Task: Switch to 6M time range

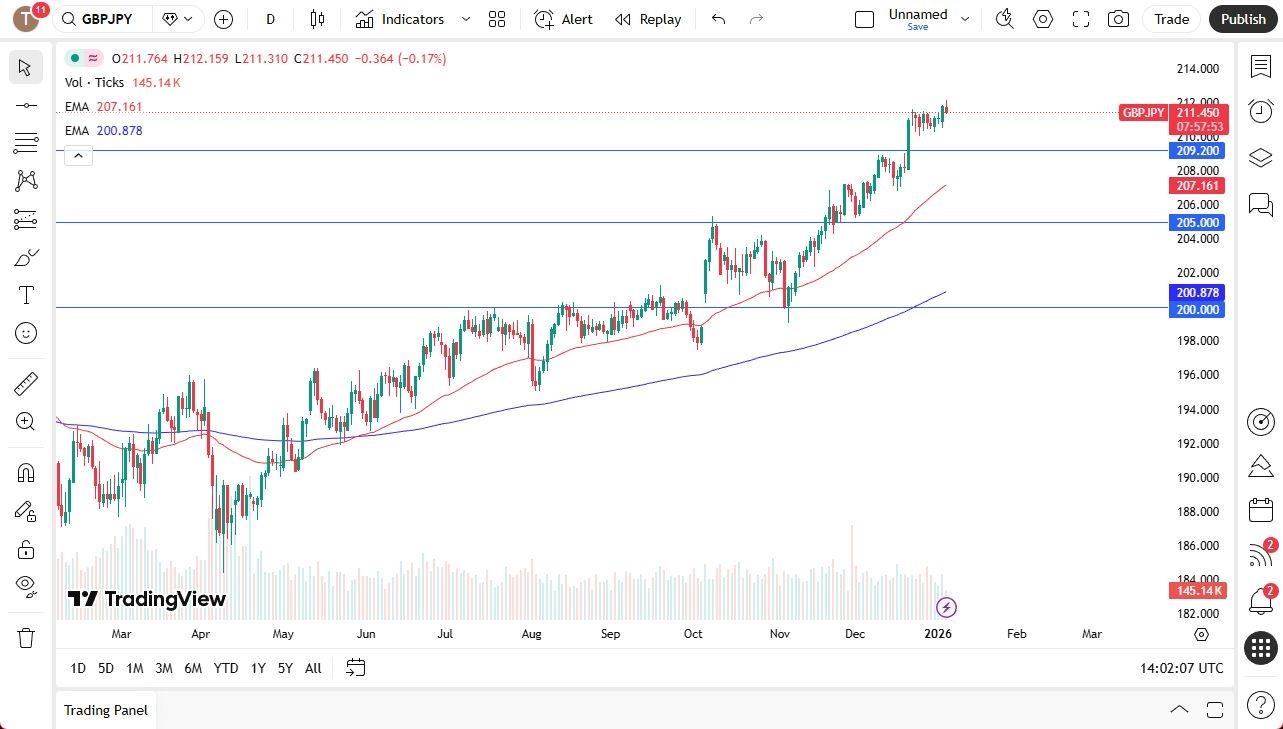Action: click(x=193, y=668)
